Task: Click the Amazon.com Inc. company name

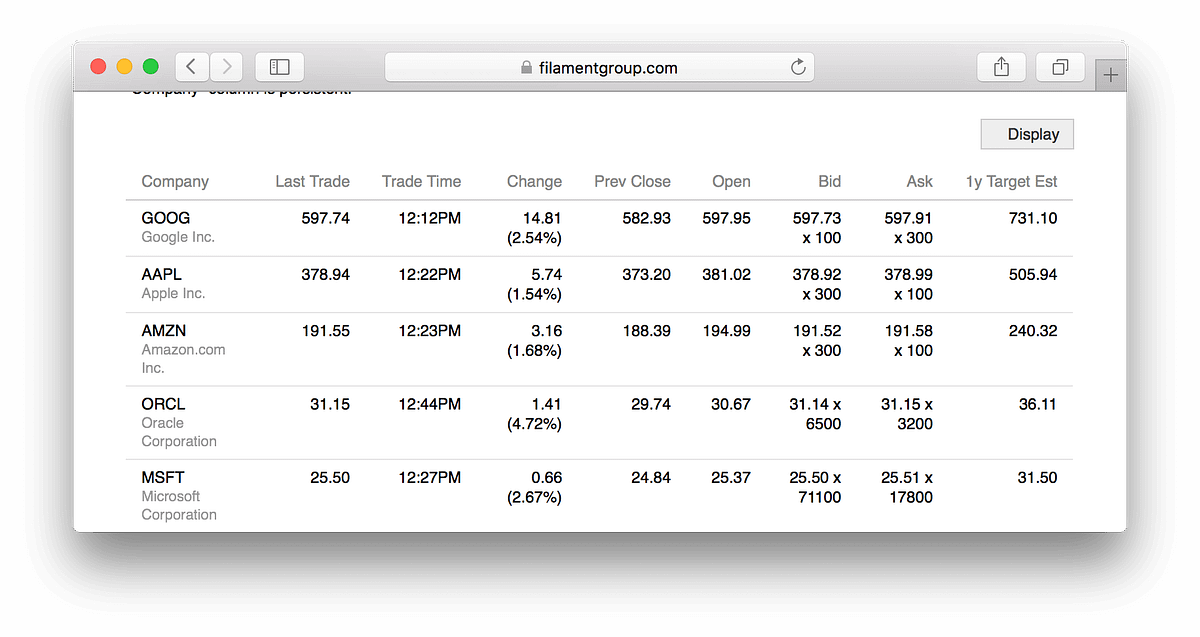Action: (x=183, y=359)
